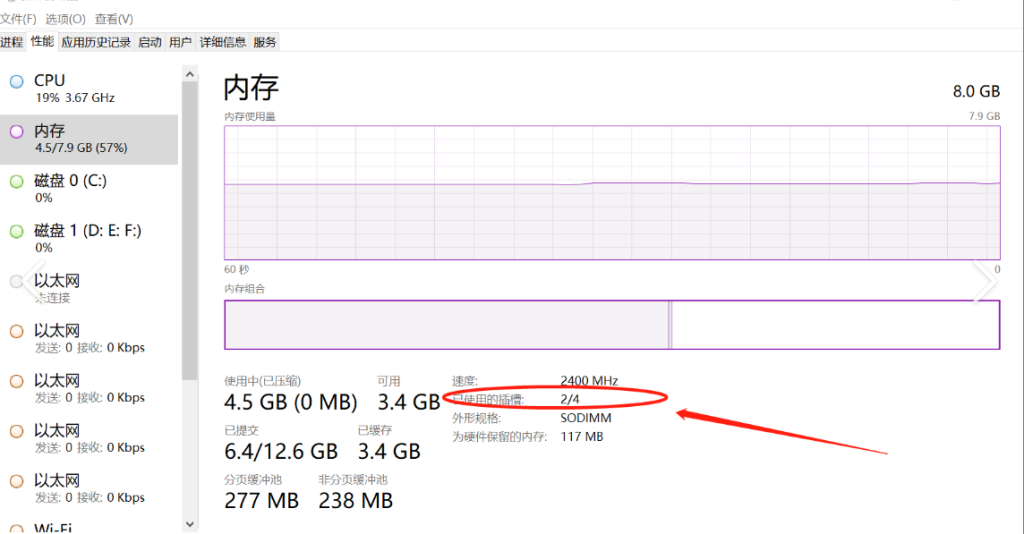Click the green 磁盘 1 (D: E: F:) icon

tap(16, 232)
